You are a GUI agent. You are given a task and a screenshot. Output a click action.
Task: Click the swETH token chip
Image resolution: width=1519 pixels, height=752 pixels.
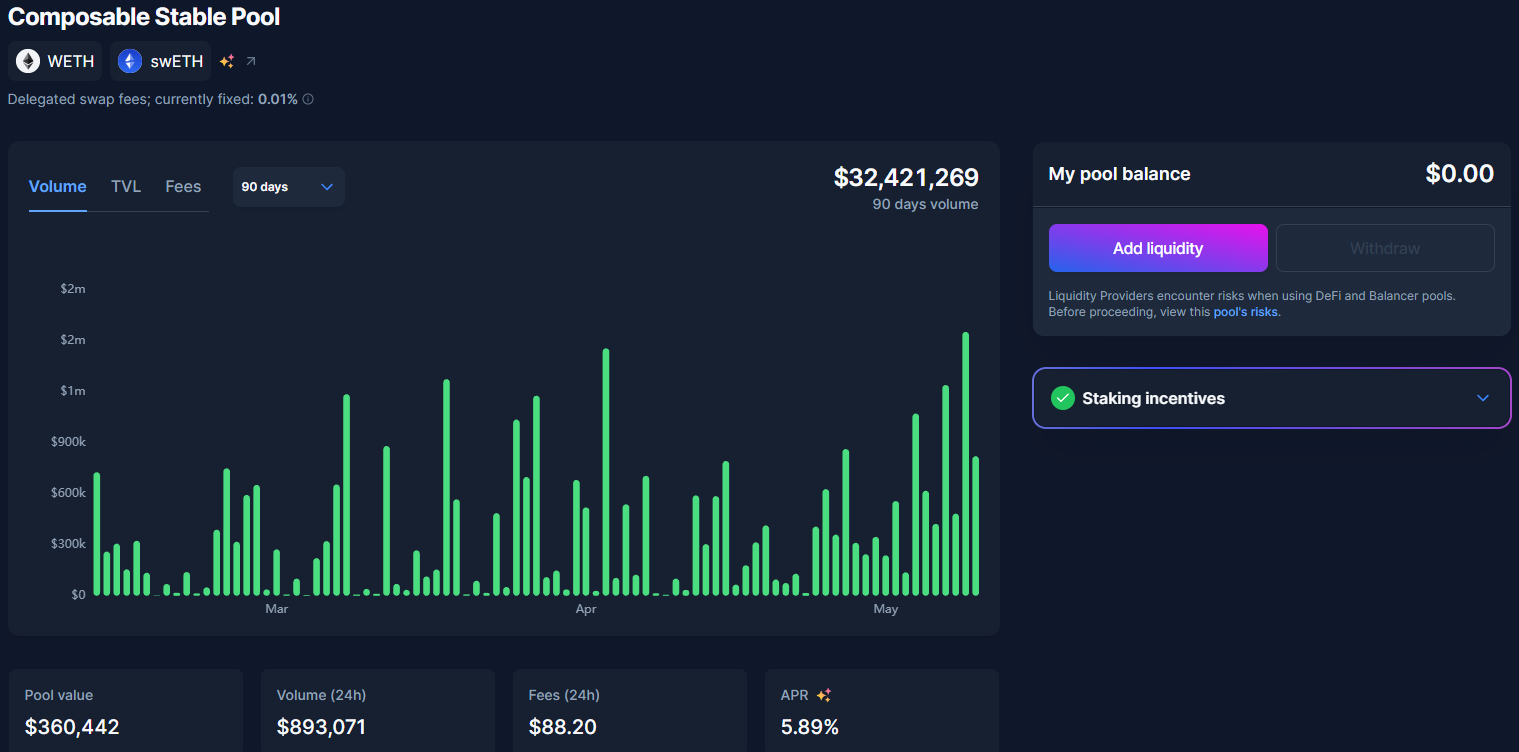click(160, 61)
